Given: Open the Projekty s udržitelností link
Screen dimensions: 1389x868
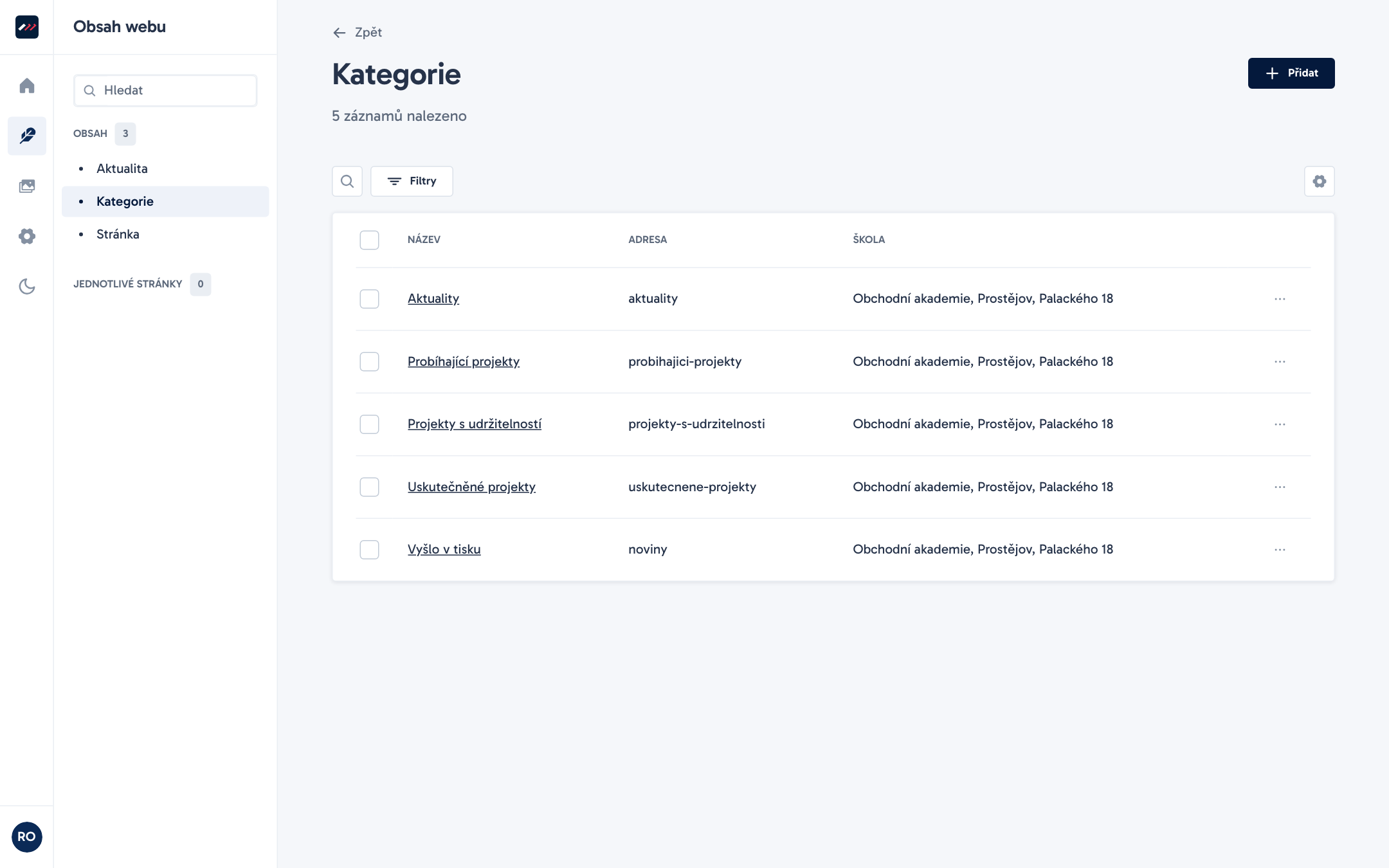Looking at the screenshot, I should (475, 424).
